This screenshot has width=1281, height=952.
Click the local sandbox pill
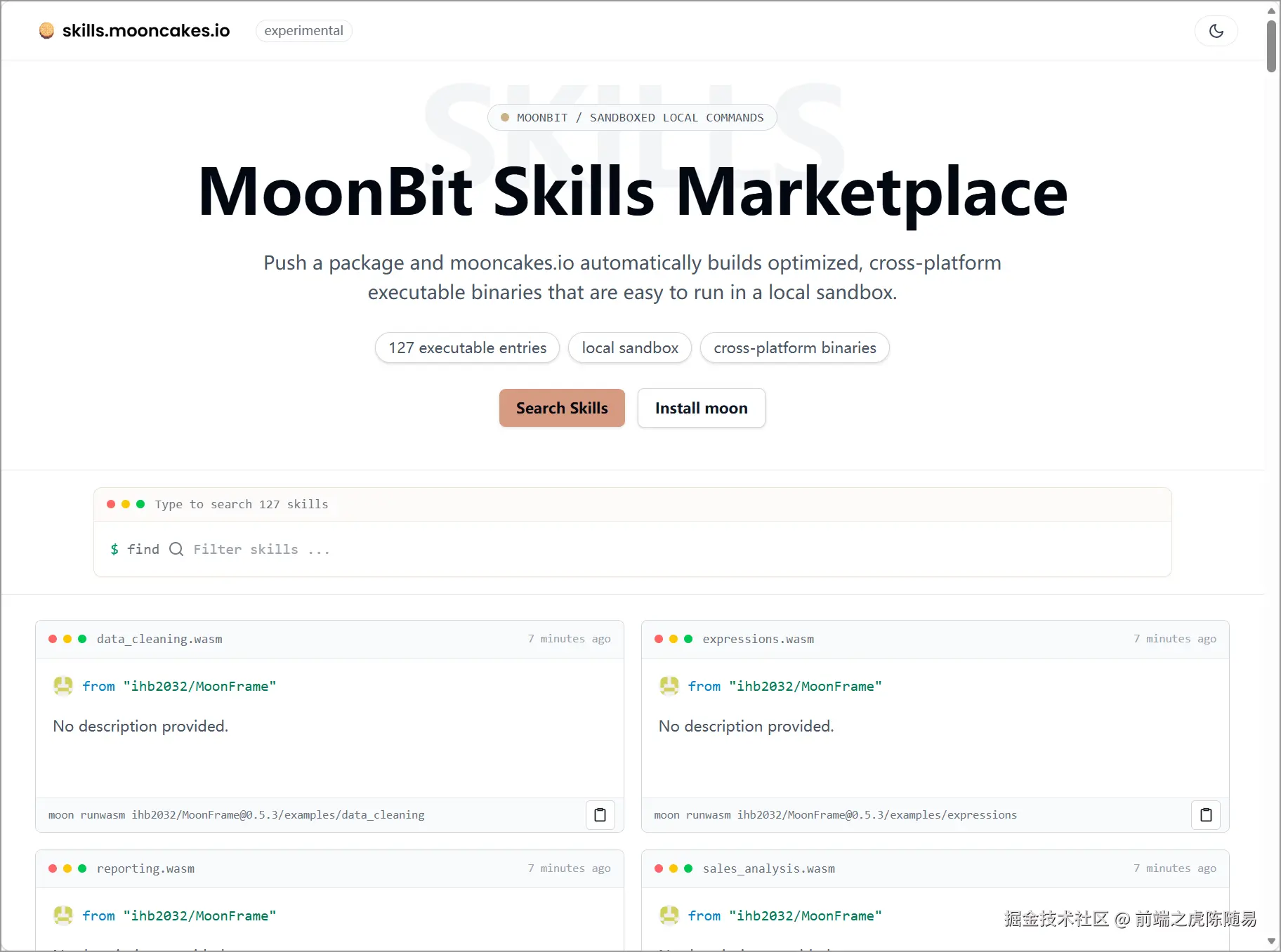pos(630,348)
